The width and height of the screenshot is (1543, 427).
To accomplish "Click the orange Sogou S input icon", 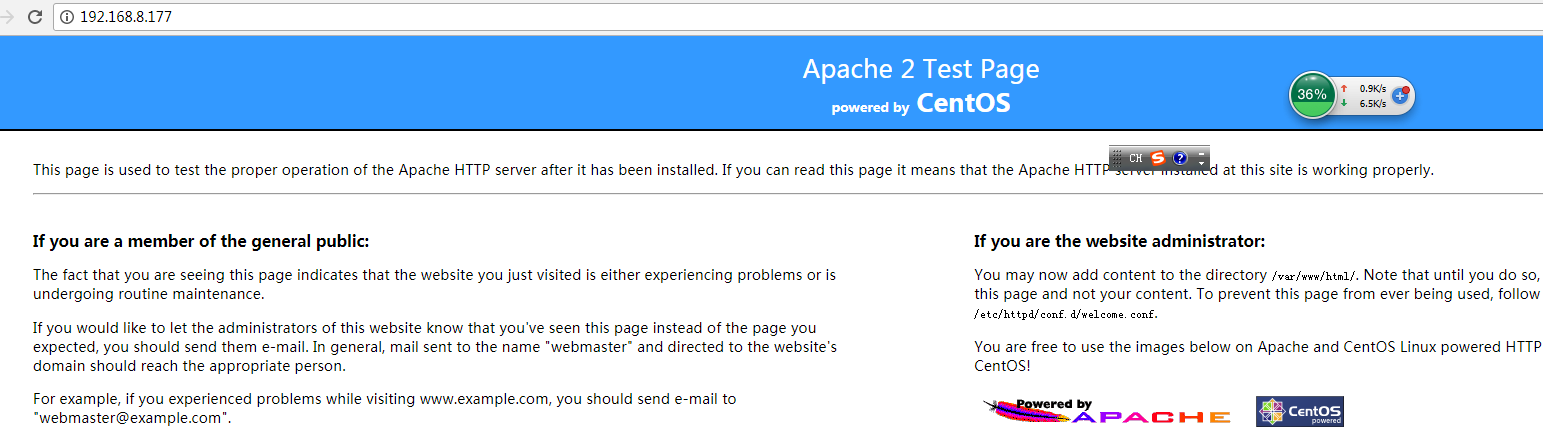I will pyautogui.click(x=1158, y=158).
